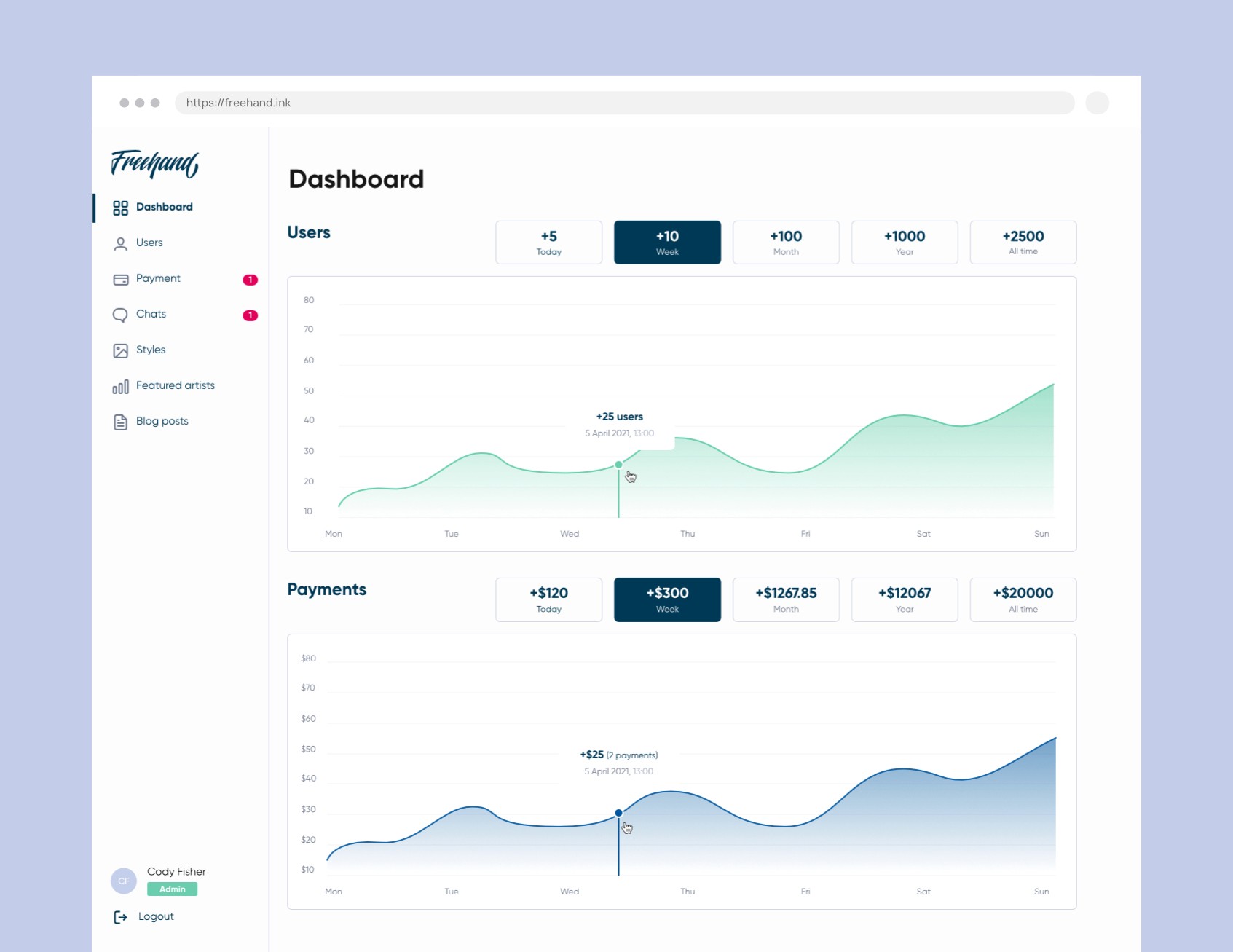1233x952 pixels.
Task: Select the Payments +$120 Today filter
Action: click(x=548, y=599)
